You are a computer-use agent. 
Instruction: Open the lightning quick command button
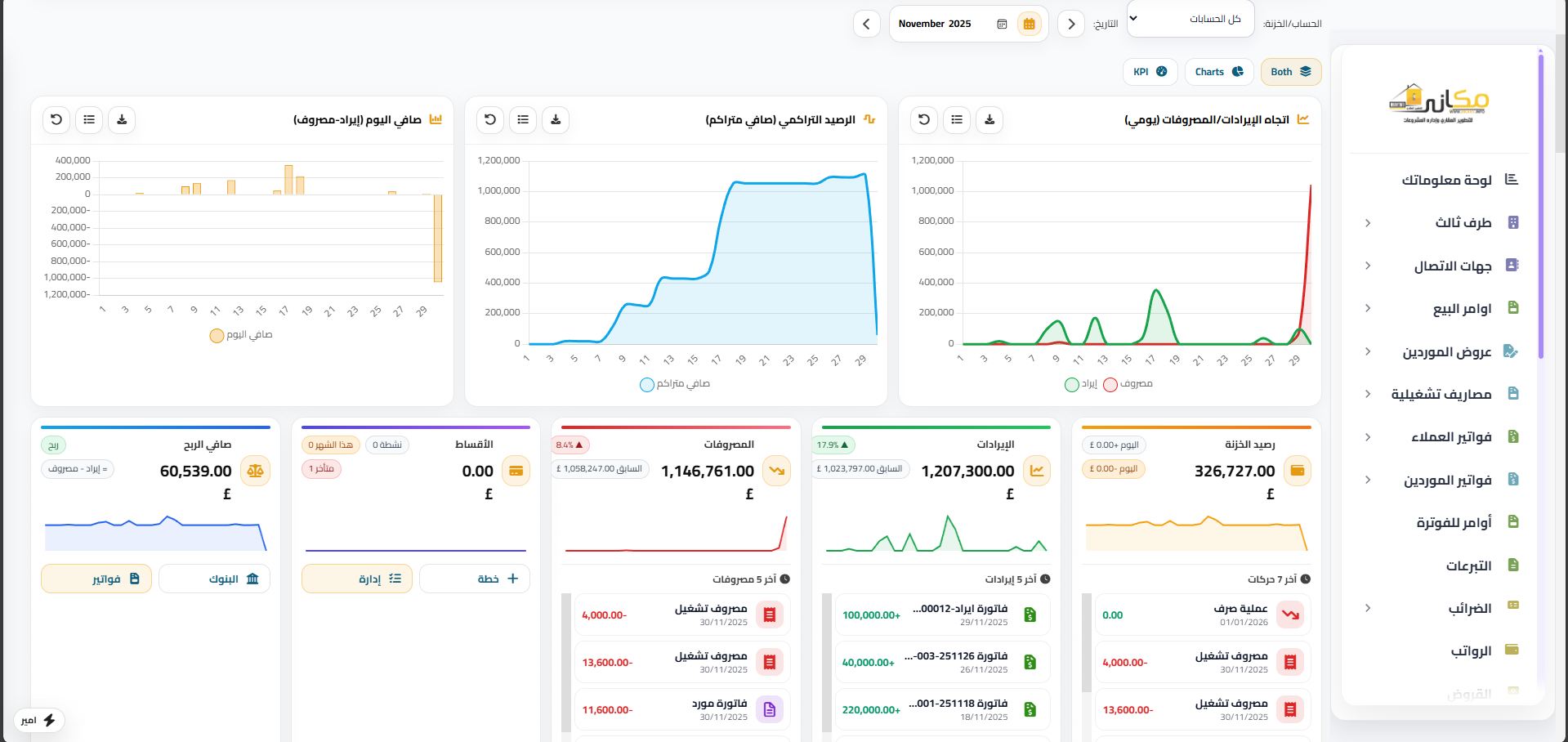[39, 720]
